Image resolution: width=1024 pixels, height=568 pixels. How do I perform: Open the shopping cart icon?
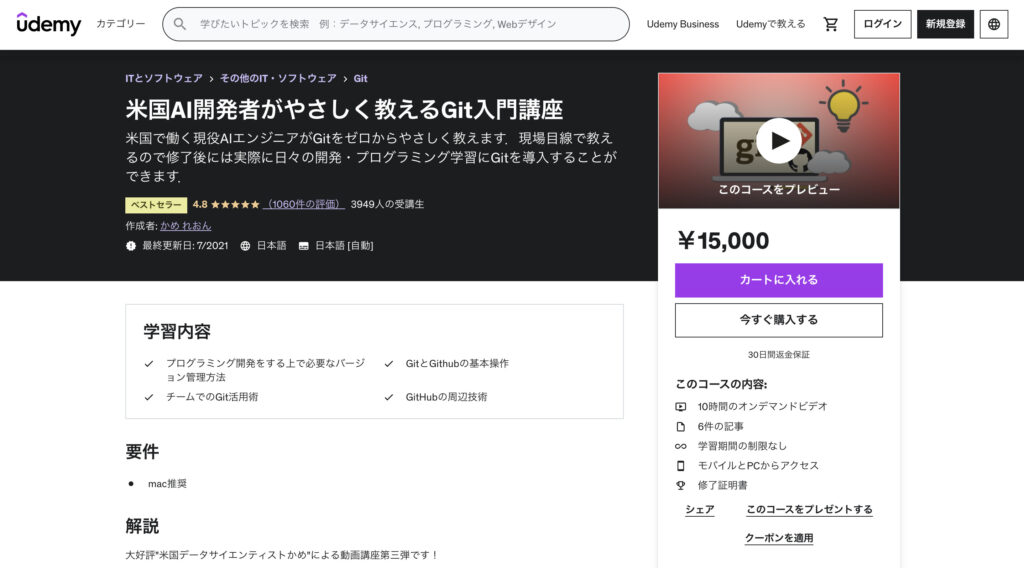click(831, 24)
